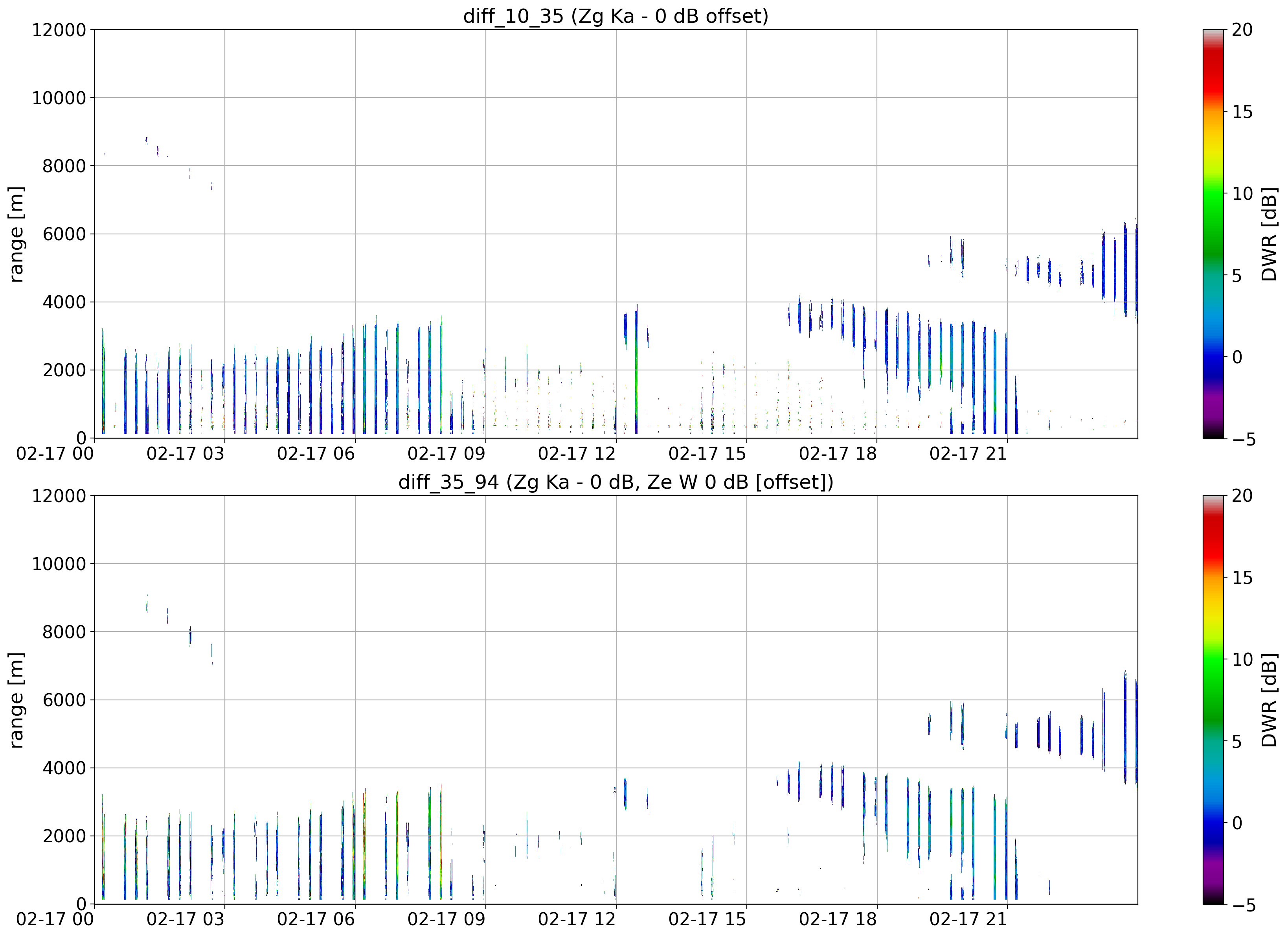Click "6000" y-tick in diff_10_35 plot

[64, 234]
